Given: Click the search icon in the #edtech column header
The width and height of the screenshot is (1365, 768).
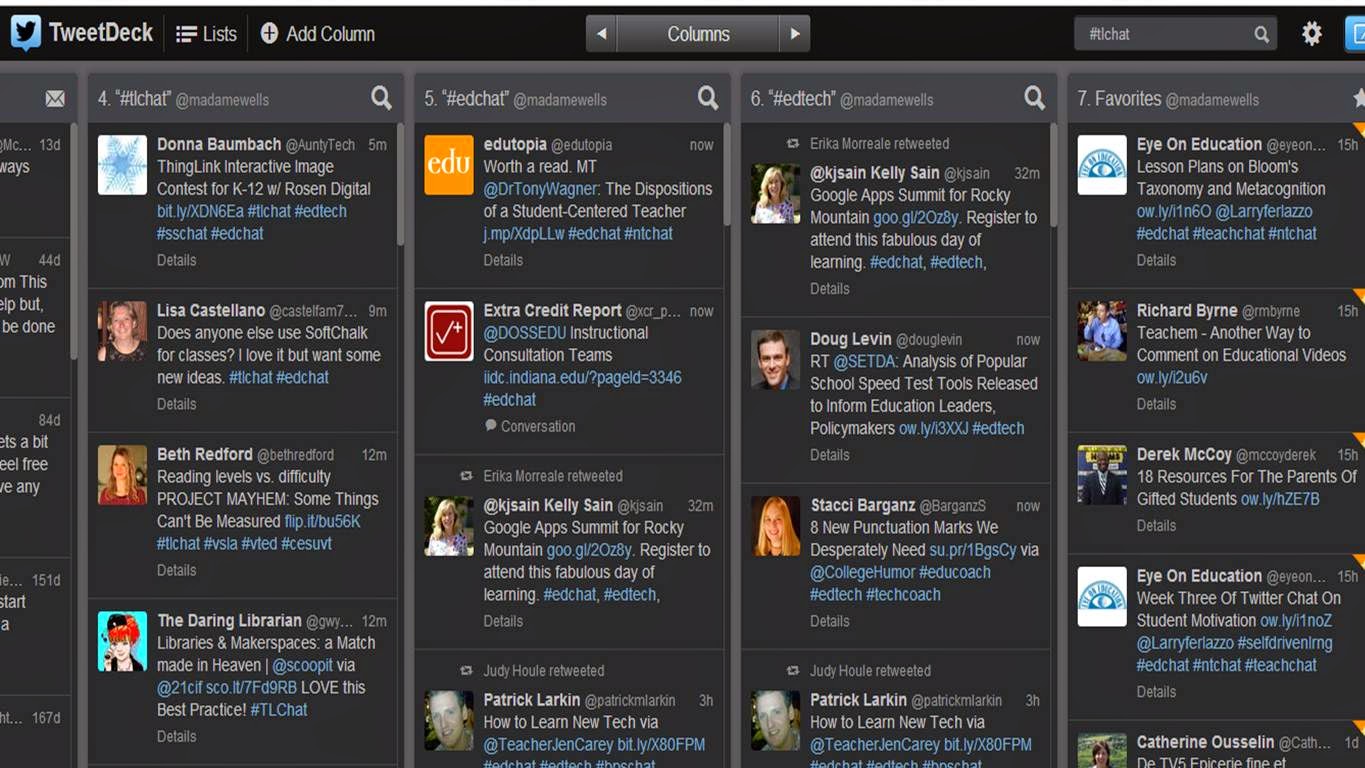Looking at the screenshot, I should coord(1035,97).
